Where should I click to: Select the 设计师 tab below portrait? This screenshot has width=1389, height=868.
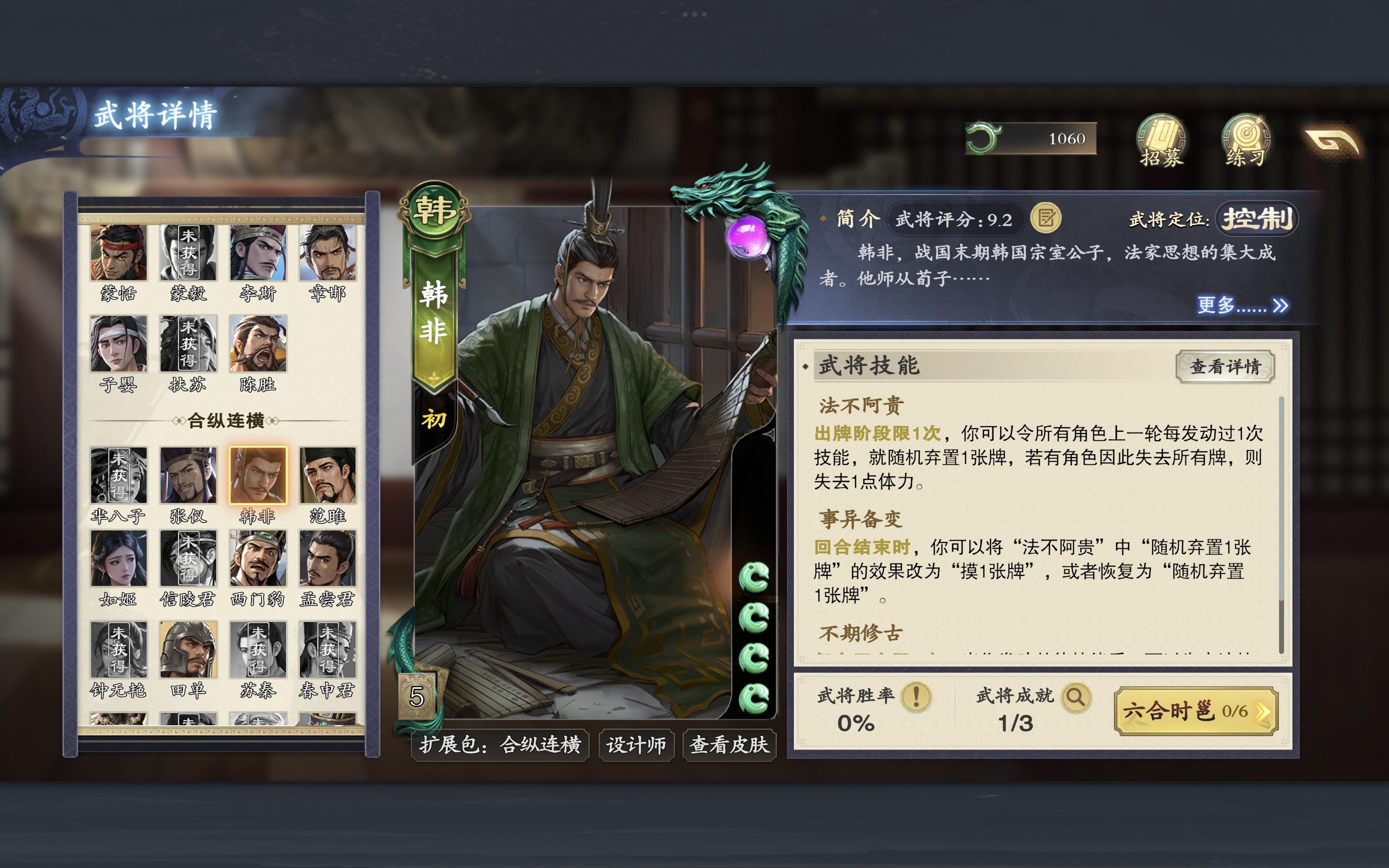coord(636,745)
